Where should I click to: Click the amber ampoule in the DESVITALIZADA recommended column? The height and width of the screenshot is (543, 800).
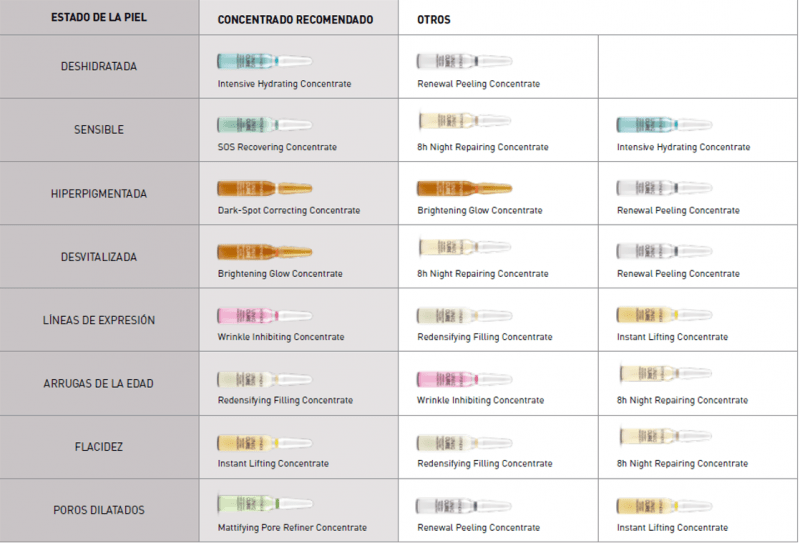pyautogui.click(x=265, y=251)
